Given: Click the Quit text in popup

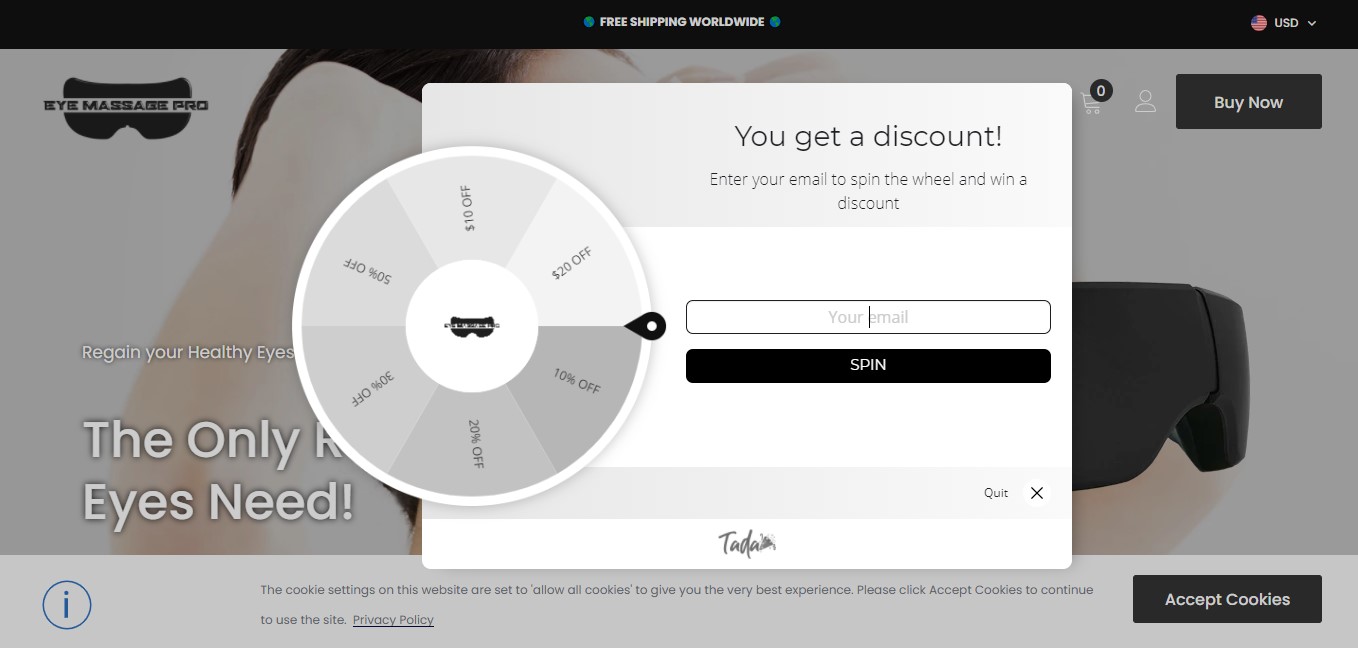Looking at the screenshot, I should click(996, 493).
